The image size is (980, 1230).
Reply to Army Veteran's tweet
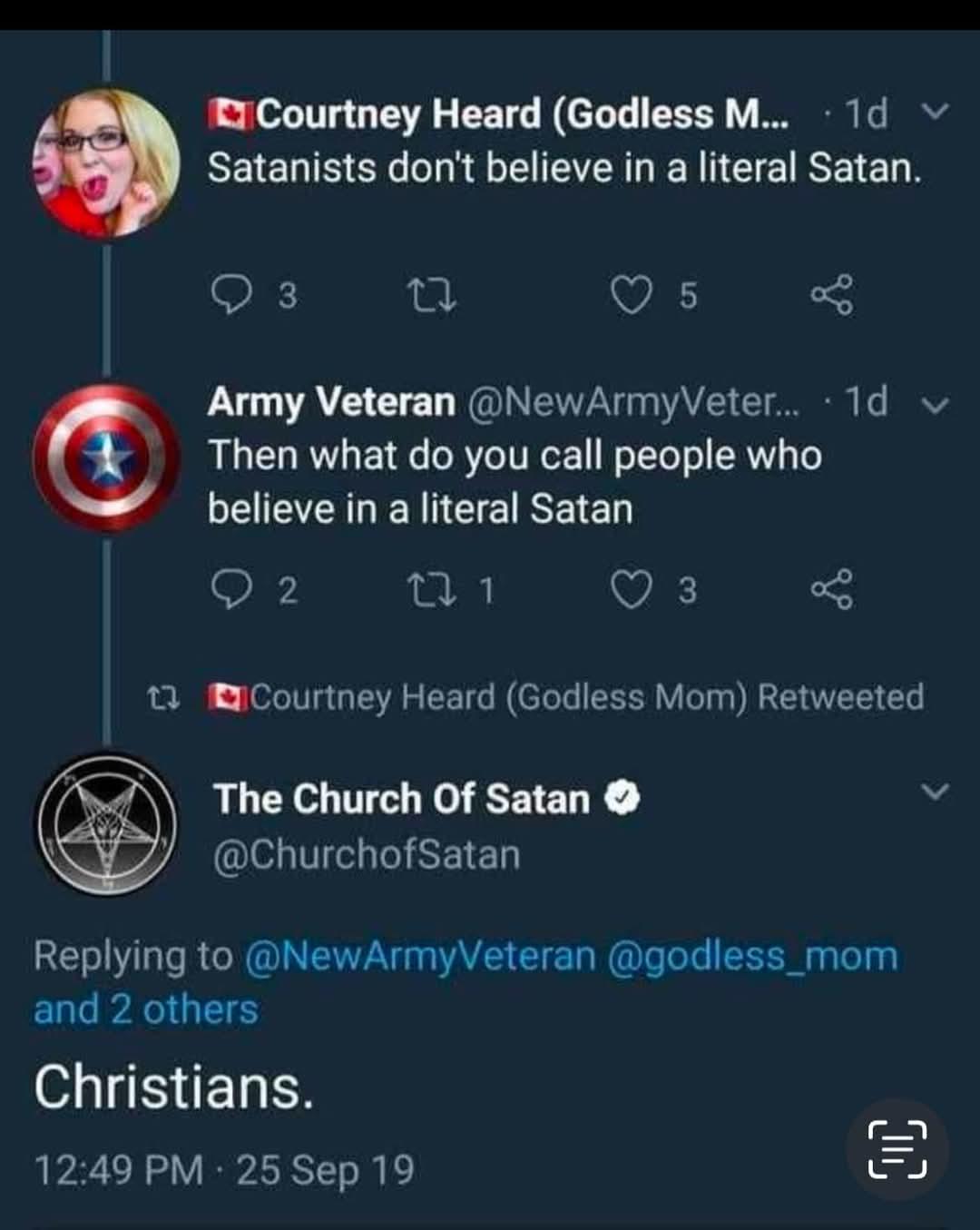[x=231, y=590]
